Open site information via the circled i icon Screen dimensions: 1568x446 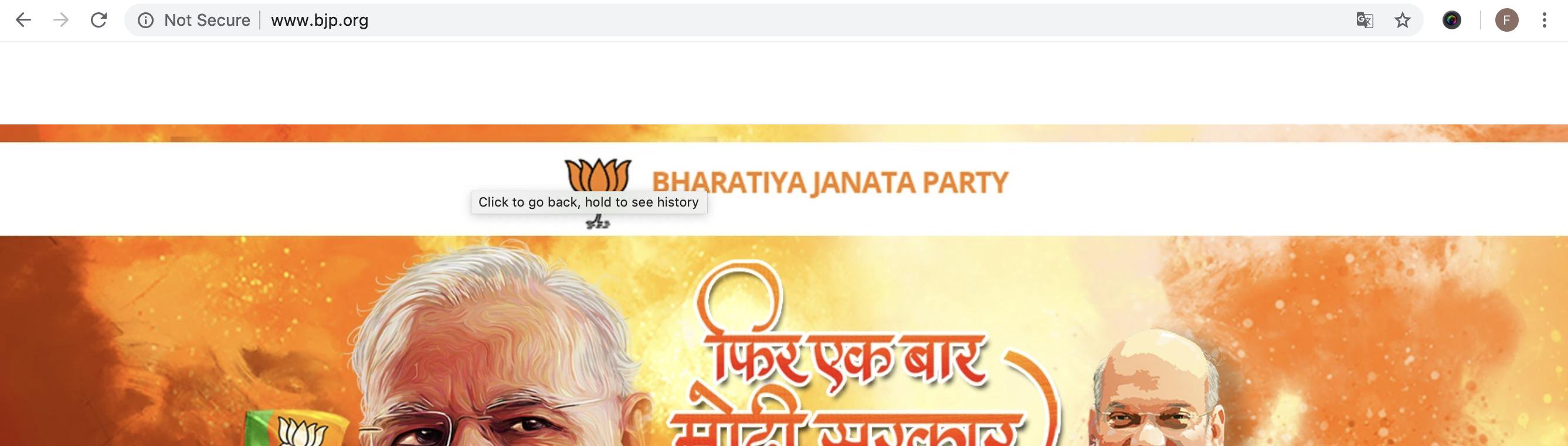[145, 21]
